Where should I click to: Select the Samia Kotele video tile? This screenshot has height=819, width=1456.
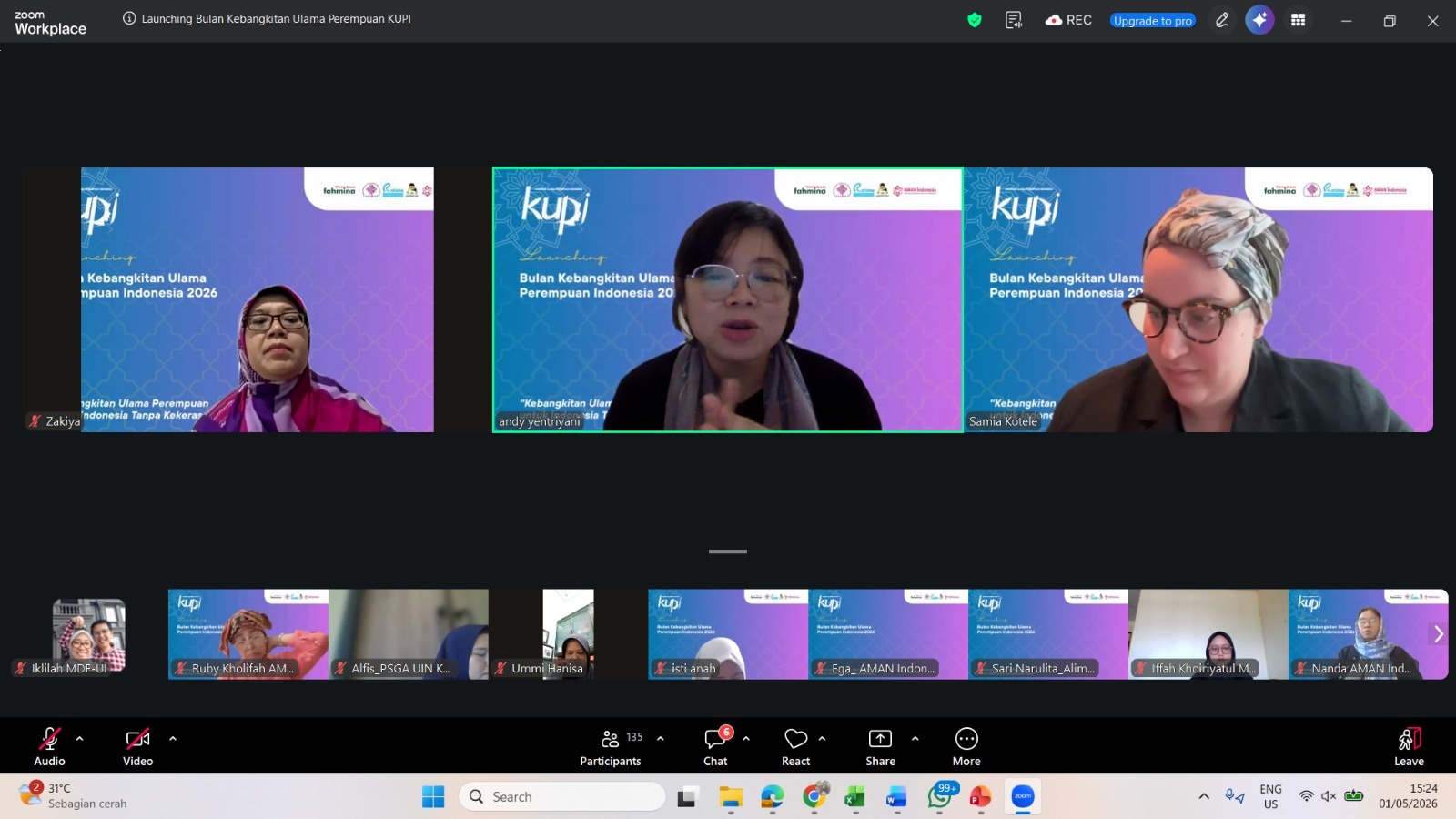(x=1198, y=299)
